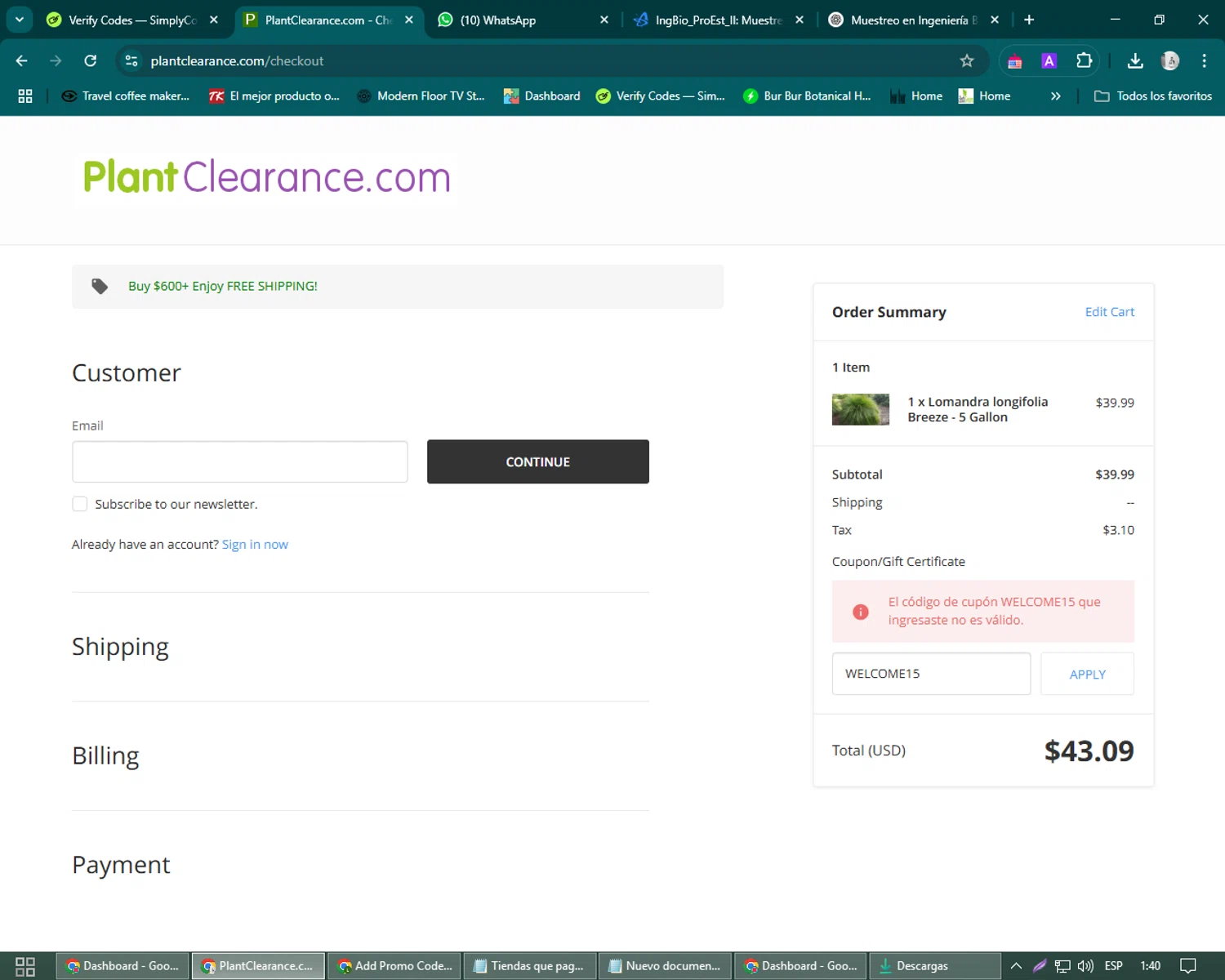
Task: Click the forward navigation arrow
Action: (x=56, y=60)
